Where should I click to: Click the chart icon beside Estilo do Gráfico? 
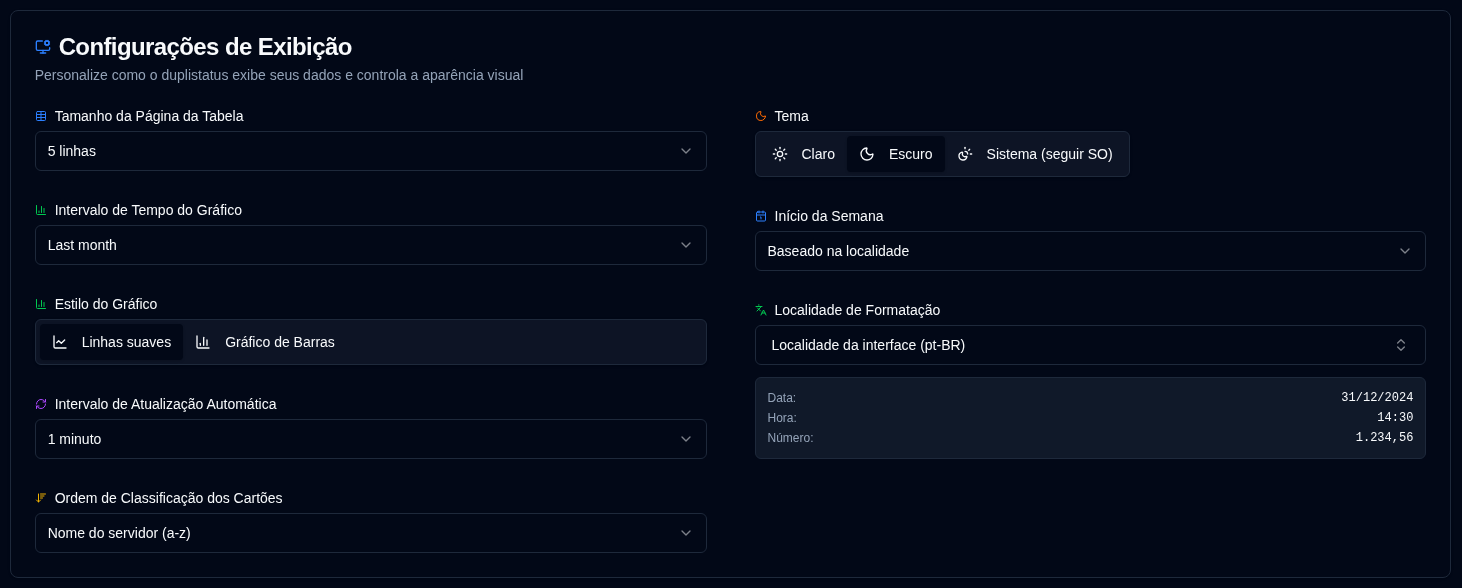point(41,304)
